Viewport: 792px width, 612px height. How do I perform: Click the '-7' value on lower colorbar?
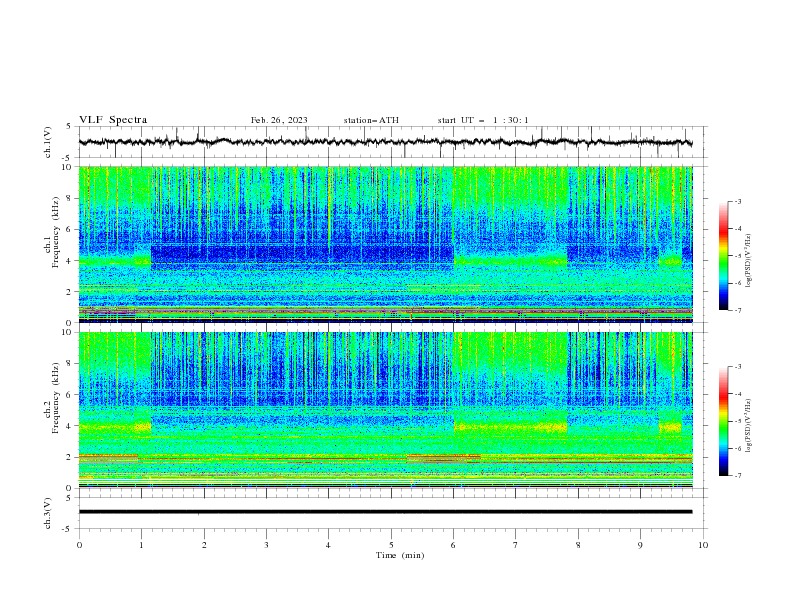click(737, 476)
